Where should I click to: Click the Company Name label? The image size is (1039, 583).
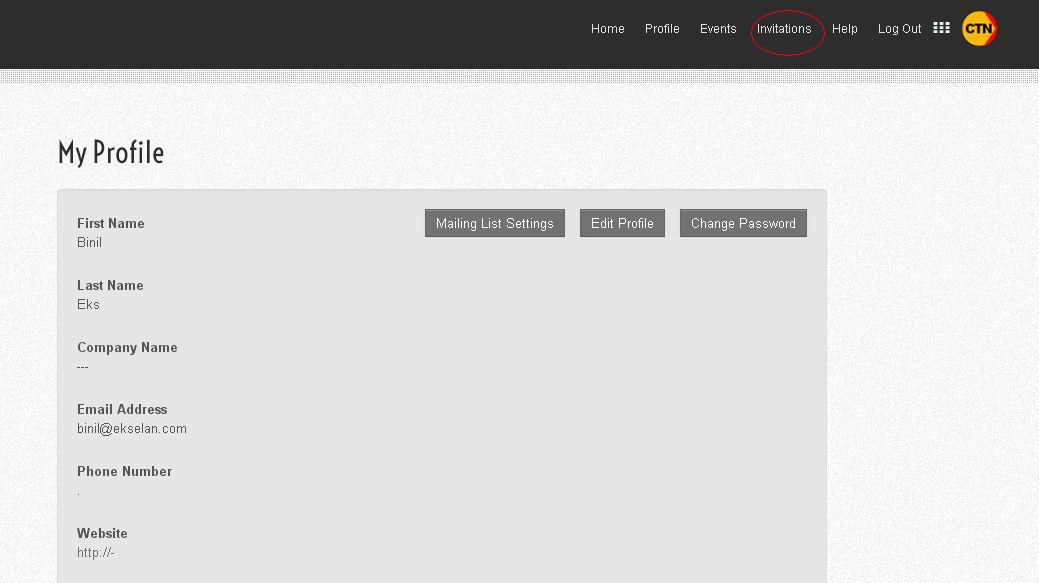pos(127,347)
